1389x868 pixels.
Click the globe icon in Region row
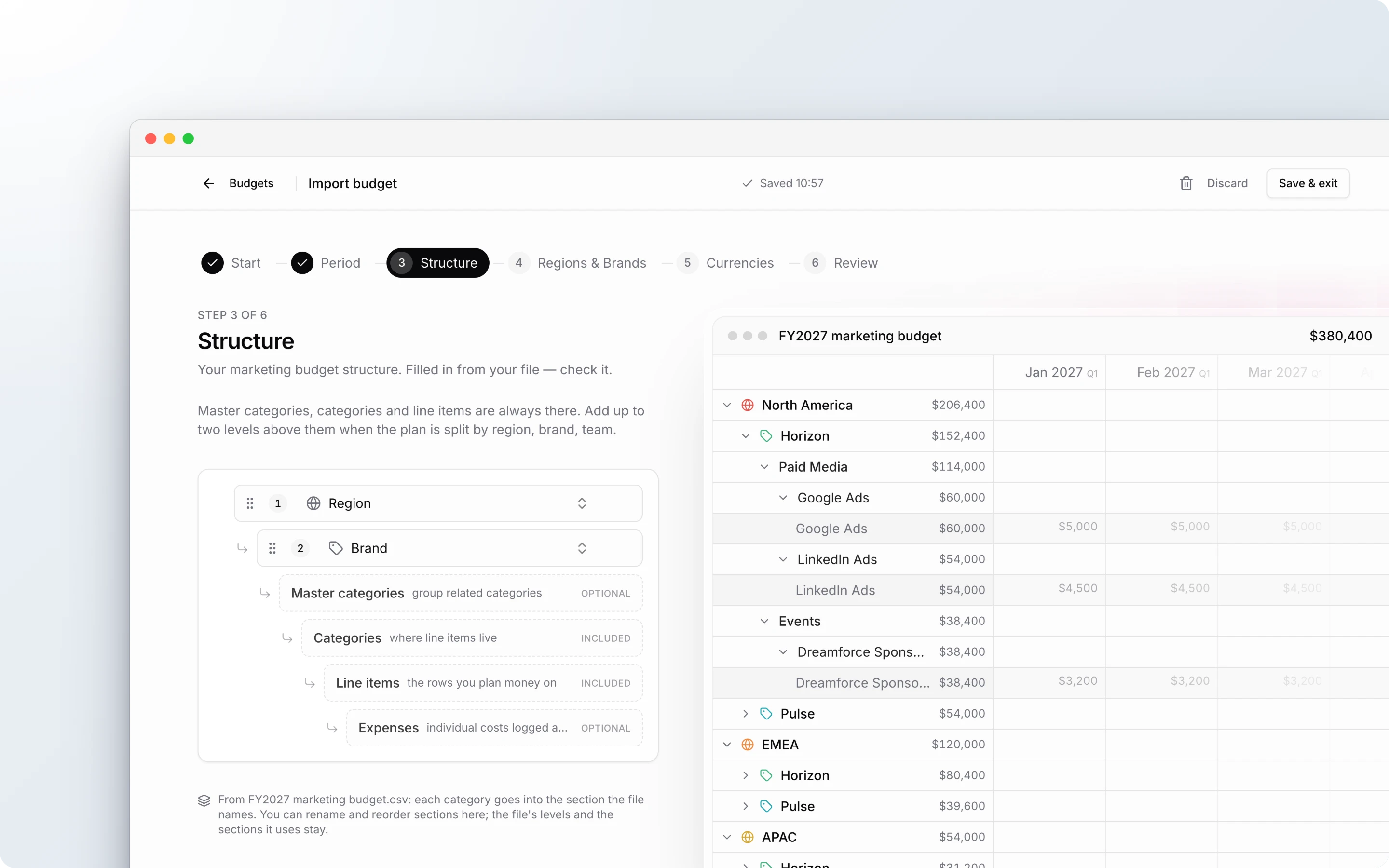pyautogui.click(x=313, y=503)
